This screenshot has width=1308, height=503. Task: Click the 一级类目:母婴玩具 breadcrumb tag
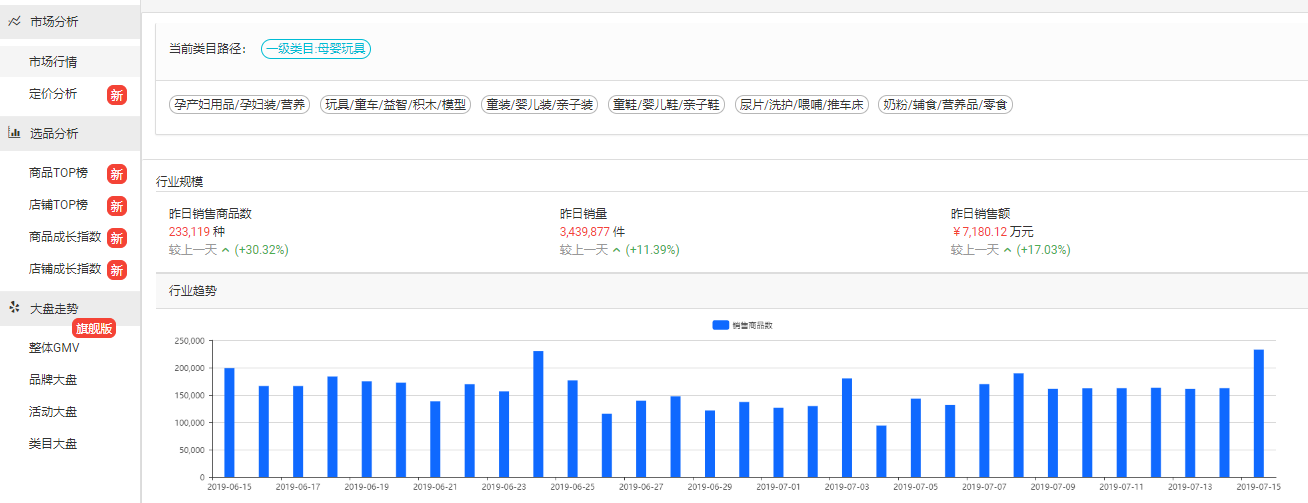[316, 48]
